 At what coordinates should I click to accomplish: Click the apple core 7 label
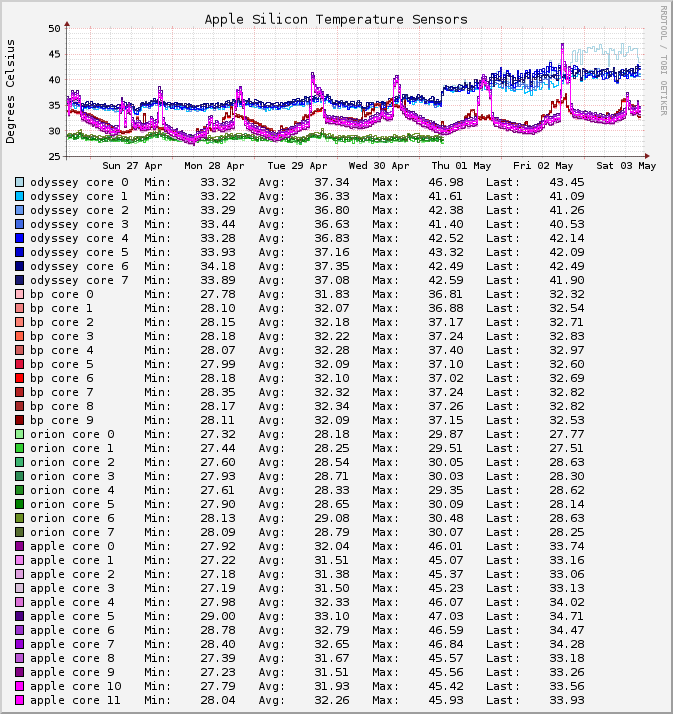pyautogui.click(x=72, y=644)
